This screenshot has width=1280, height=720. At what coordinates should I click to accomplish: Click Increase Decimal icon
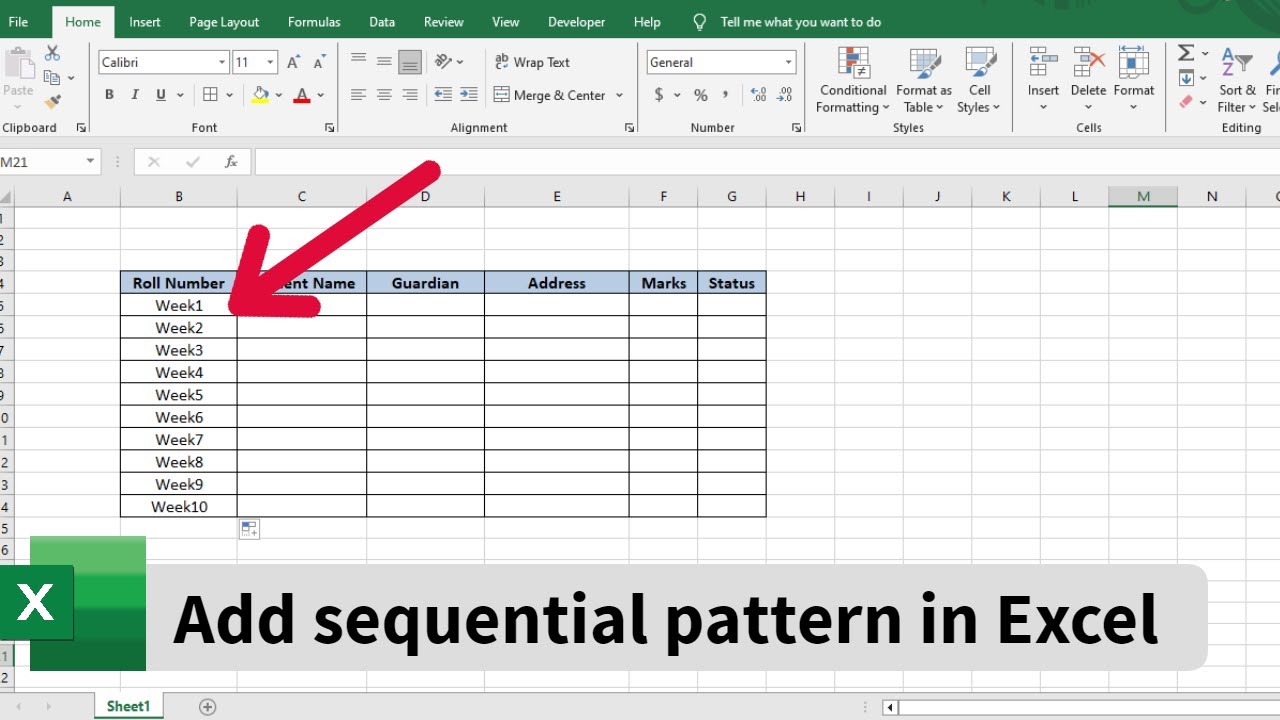coord(758,95)
